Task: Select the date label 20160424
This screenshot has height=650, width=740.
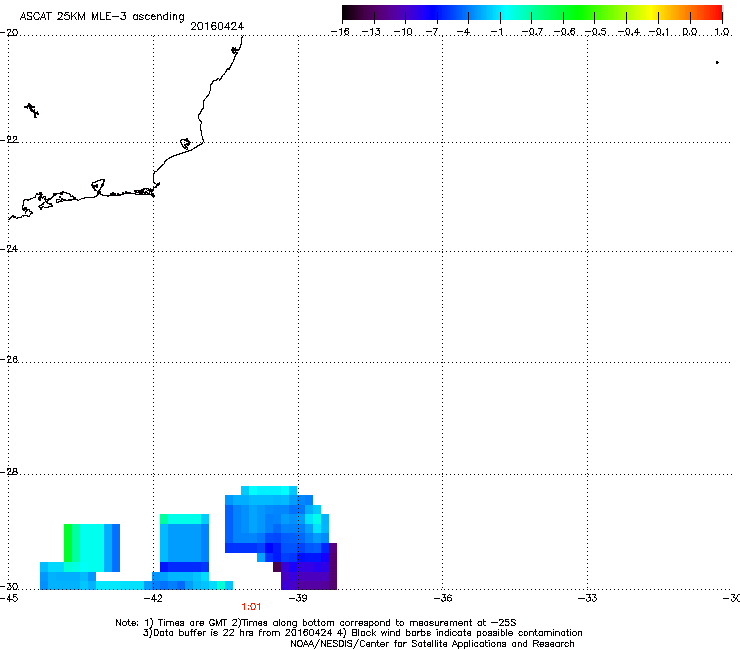Action: pos(217,26)
